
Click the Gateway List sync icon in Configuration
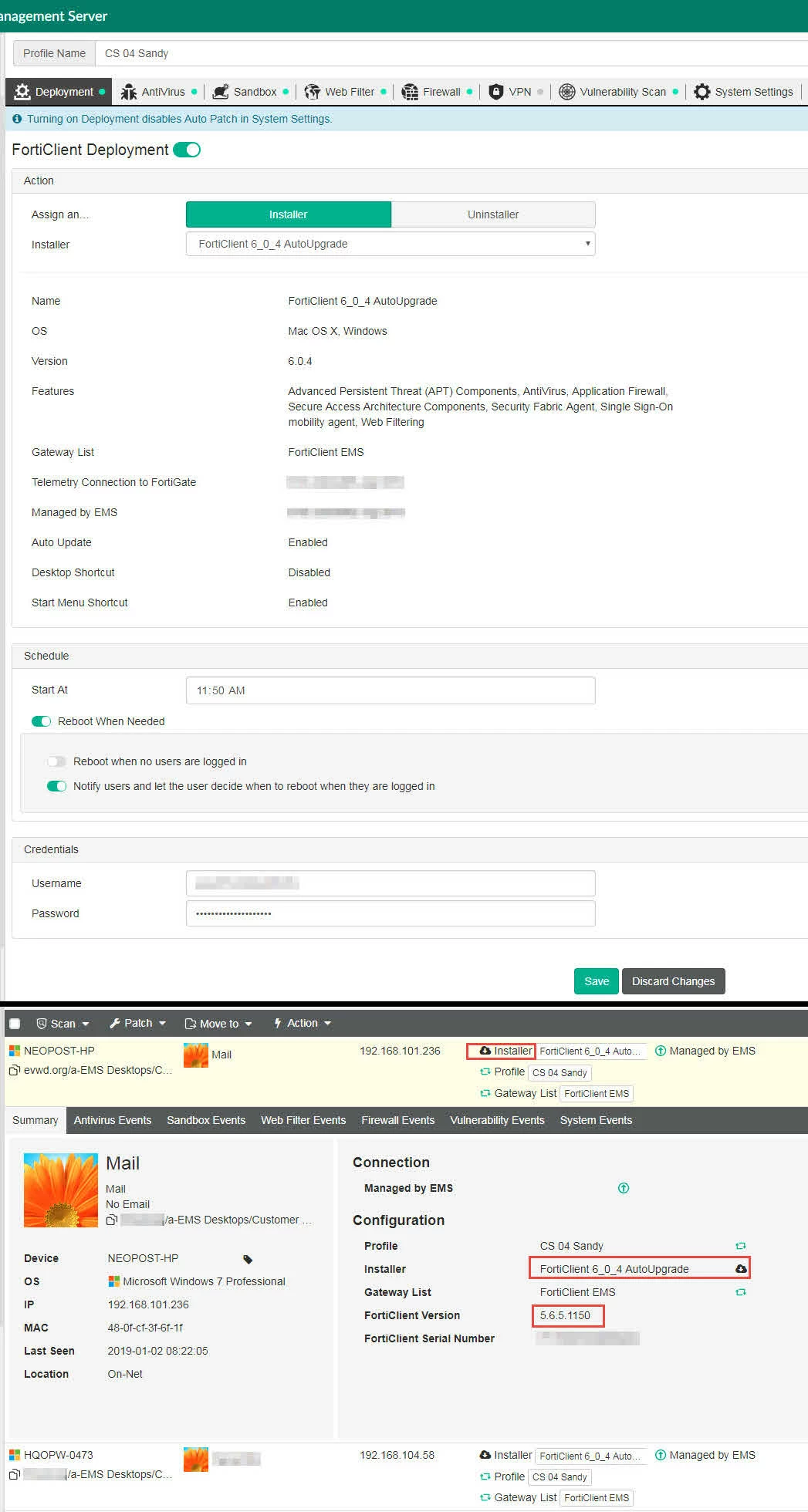coord(741,1292)
